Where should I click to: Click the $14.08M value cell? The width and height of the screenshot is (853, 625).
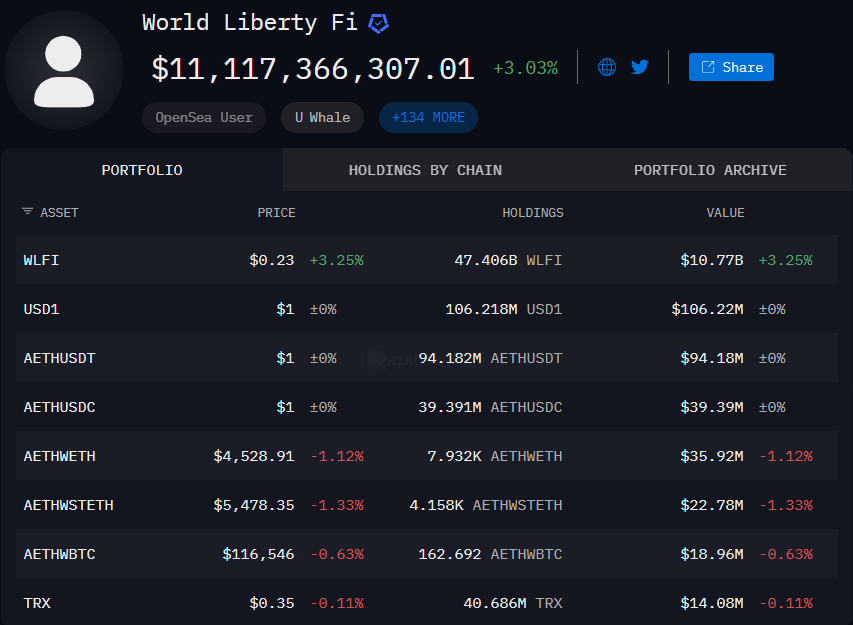click(x=712, y=603)
